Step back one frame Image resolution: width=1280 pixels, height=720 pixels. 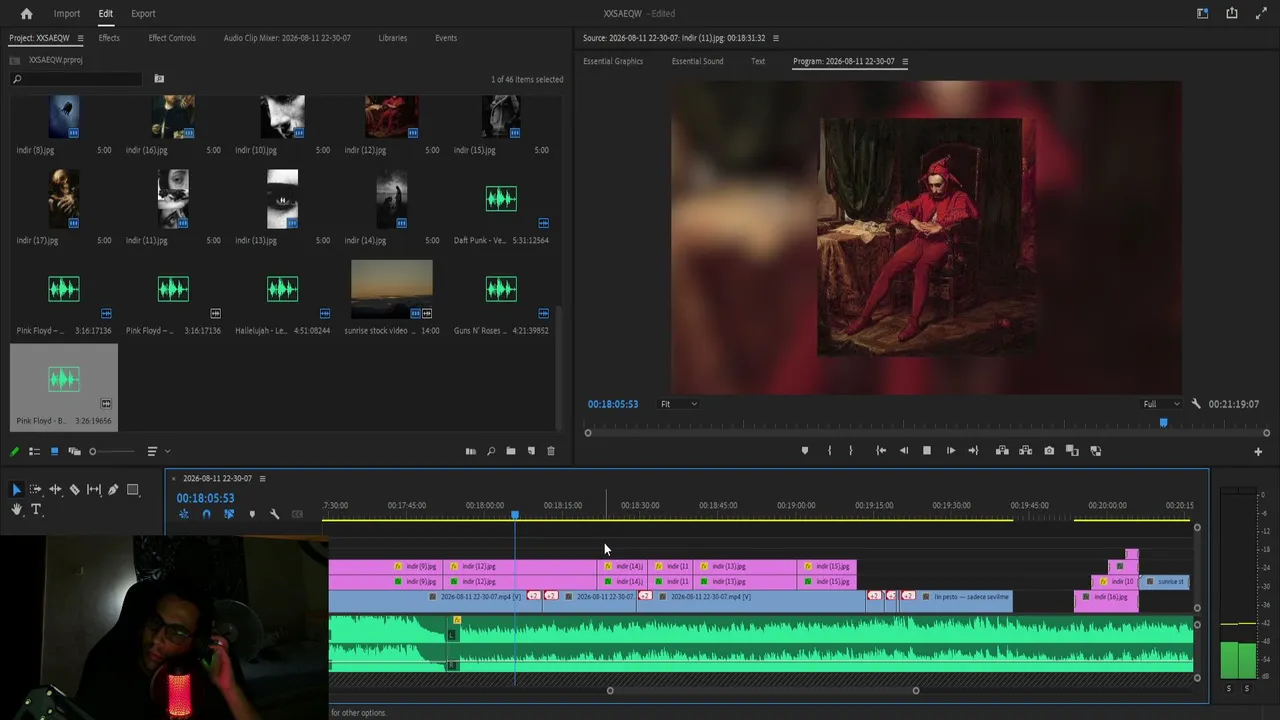tap(903, 451)
